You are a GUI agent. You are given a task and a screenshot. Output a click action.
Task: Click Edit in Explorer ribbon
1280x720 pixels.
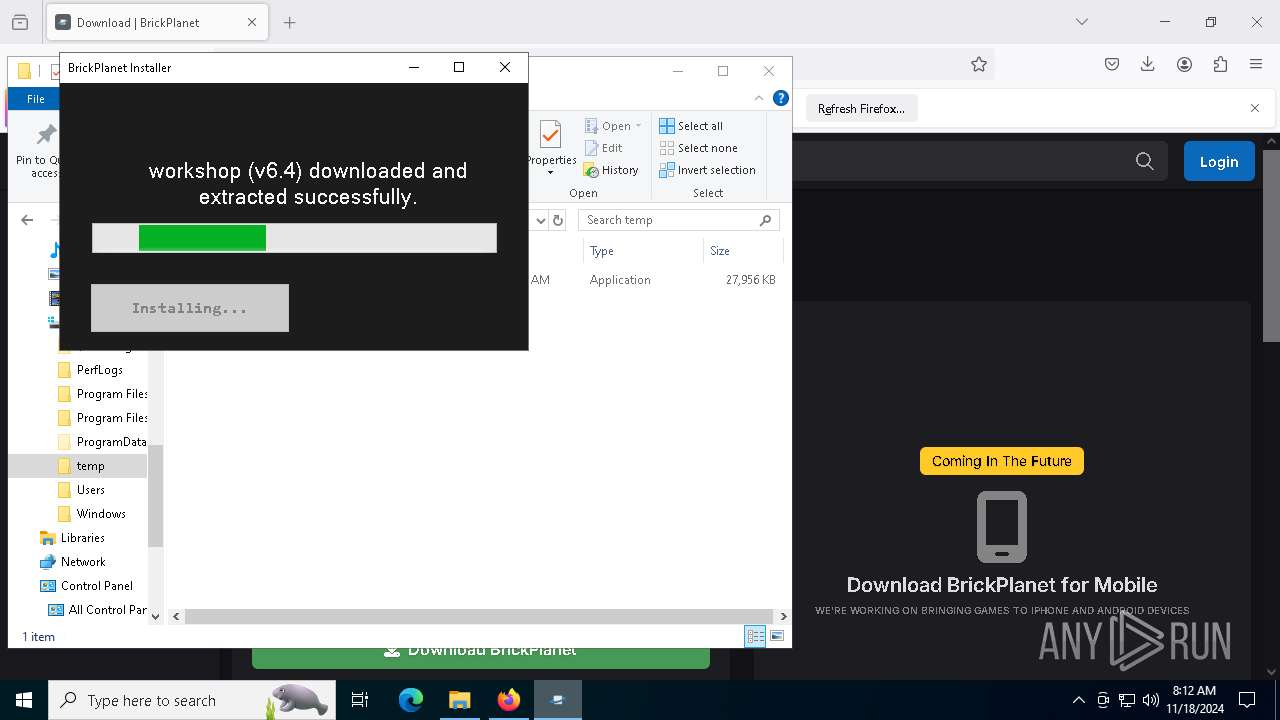point(603,148)
